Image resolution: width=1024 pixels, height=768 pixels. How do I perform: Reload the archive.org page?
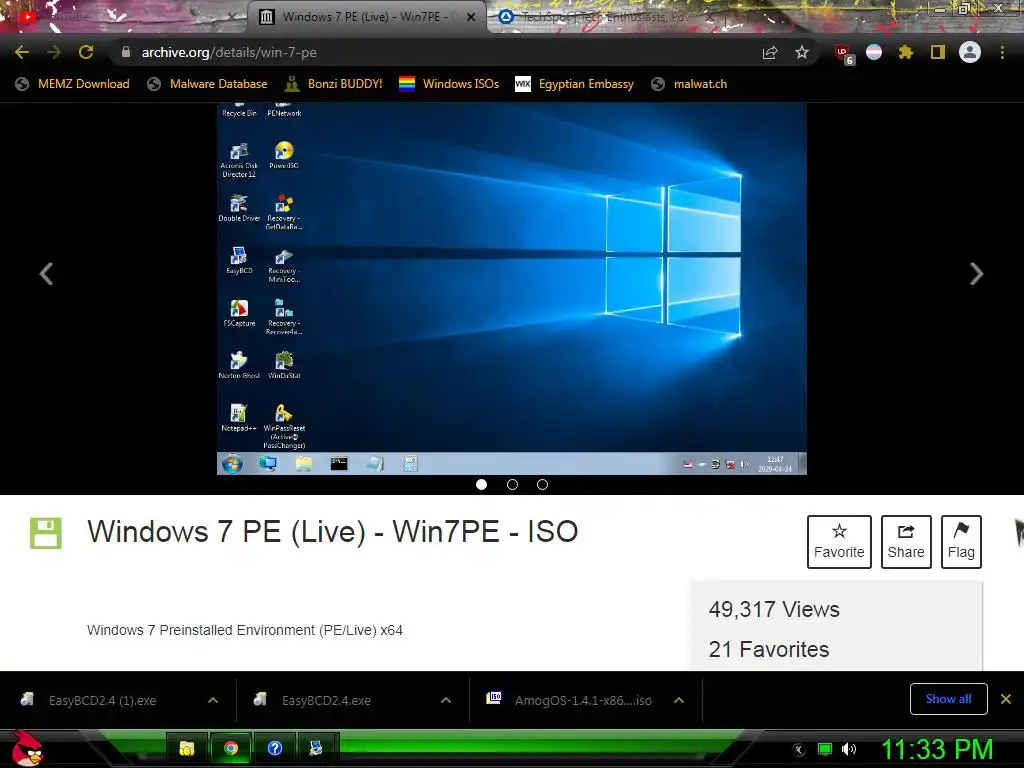coord(86,52)
